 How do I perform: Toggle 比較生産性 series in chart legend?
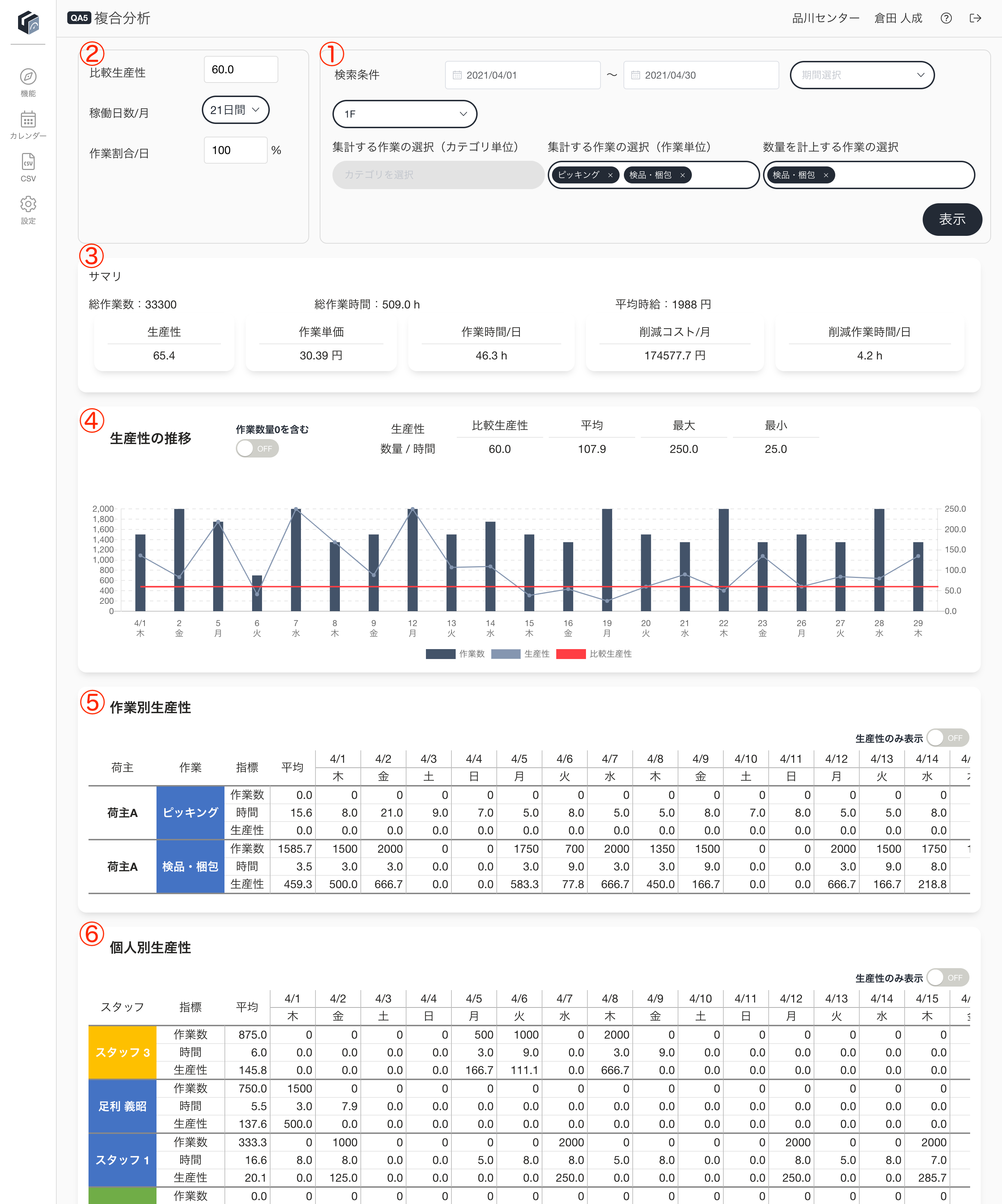pos(594,654)
